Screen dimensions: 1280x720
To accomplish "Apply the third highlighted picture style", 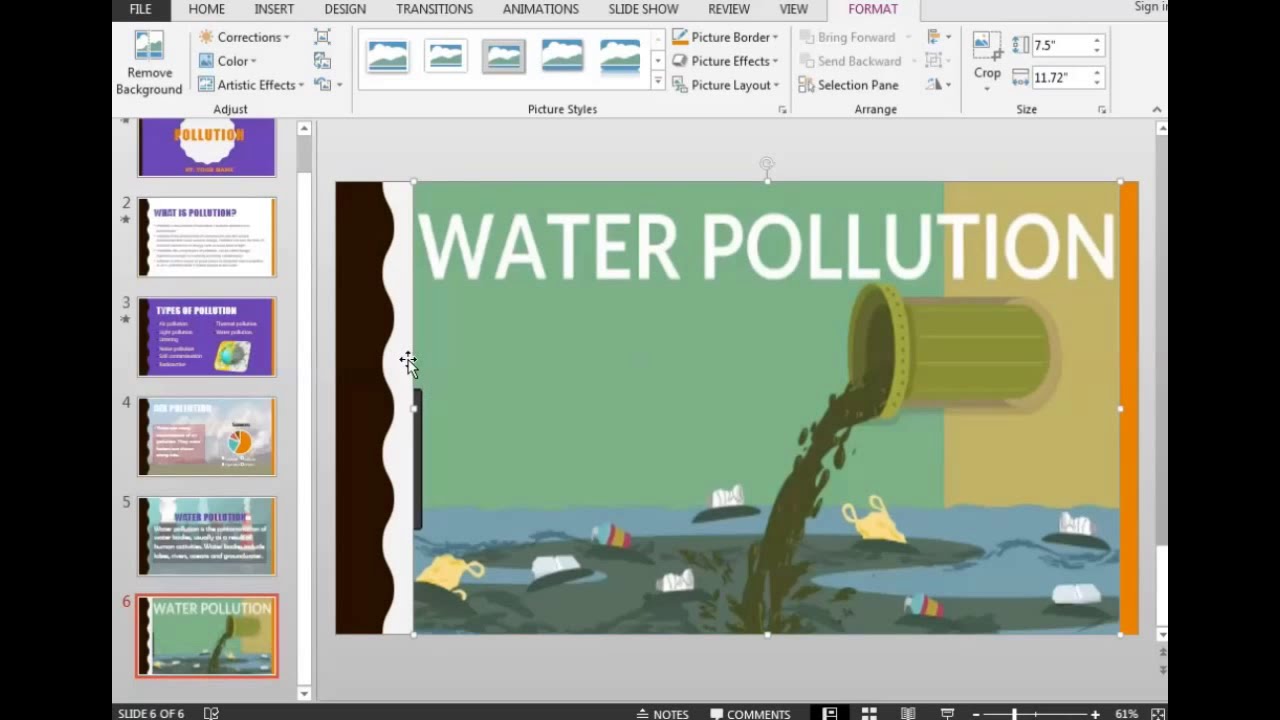I will click(504, 56).
